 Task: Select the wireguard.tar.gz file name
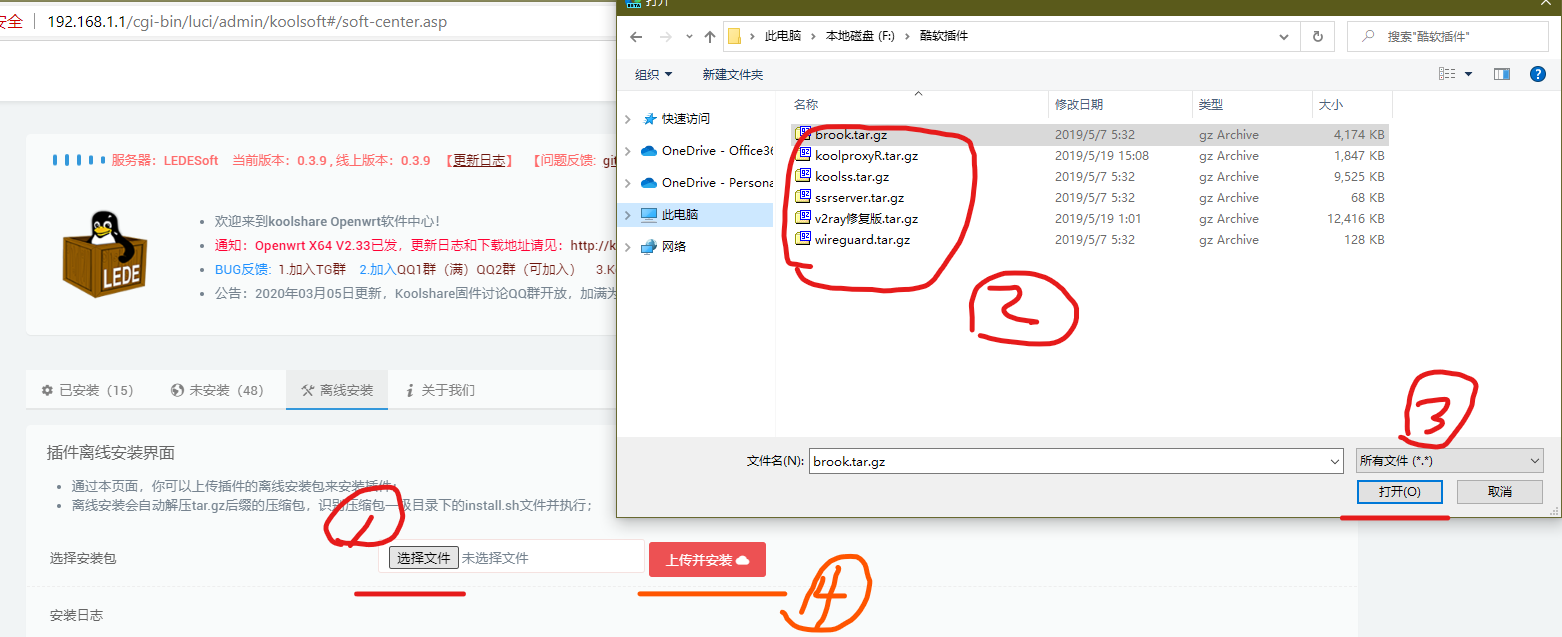point(862,239)
